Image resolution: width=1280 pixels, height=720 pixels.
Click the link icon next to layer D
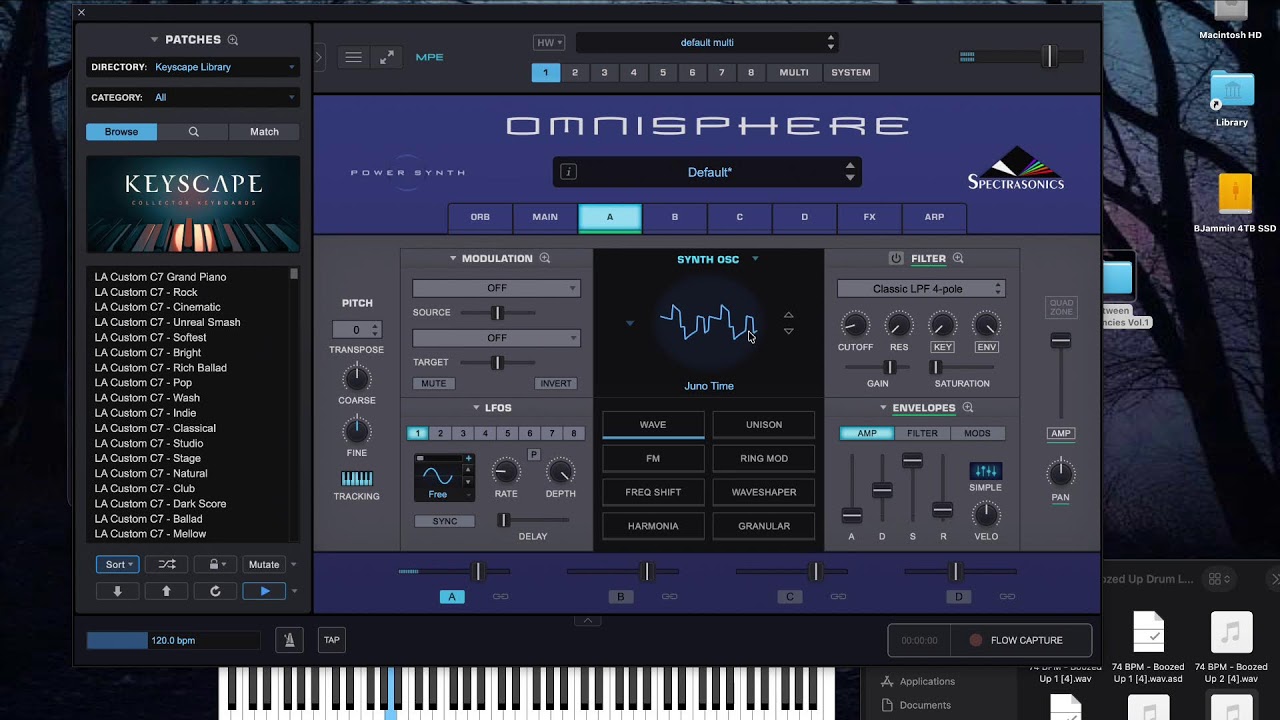point(1008,597)
